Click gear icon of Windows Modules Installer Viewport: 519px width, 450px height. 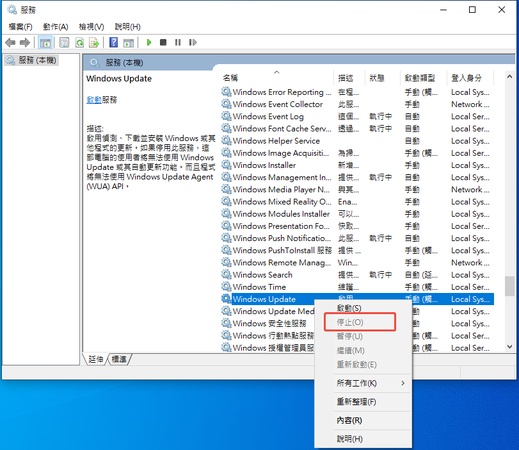226,214
